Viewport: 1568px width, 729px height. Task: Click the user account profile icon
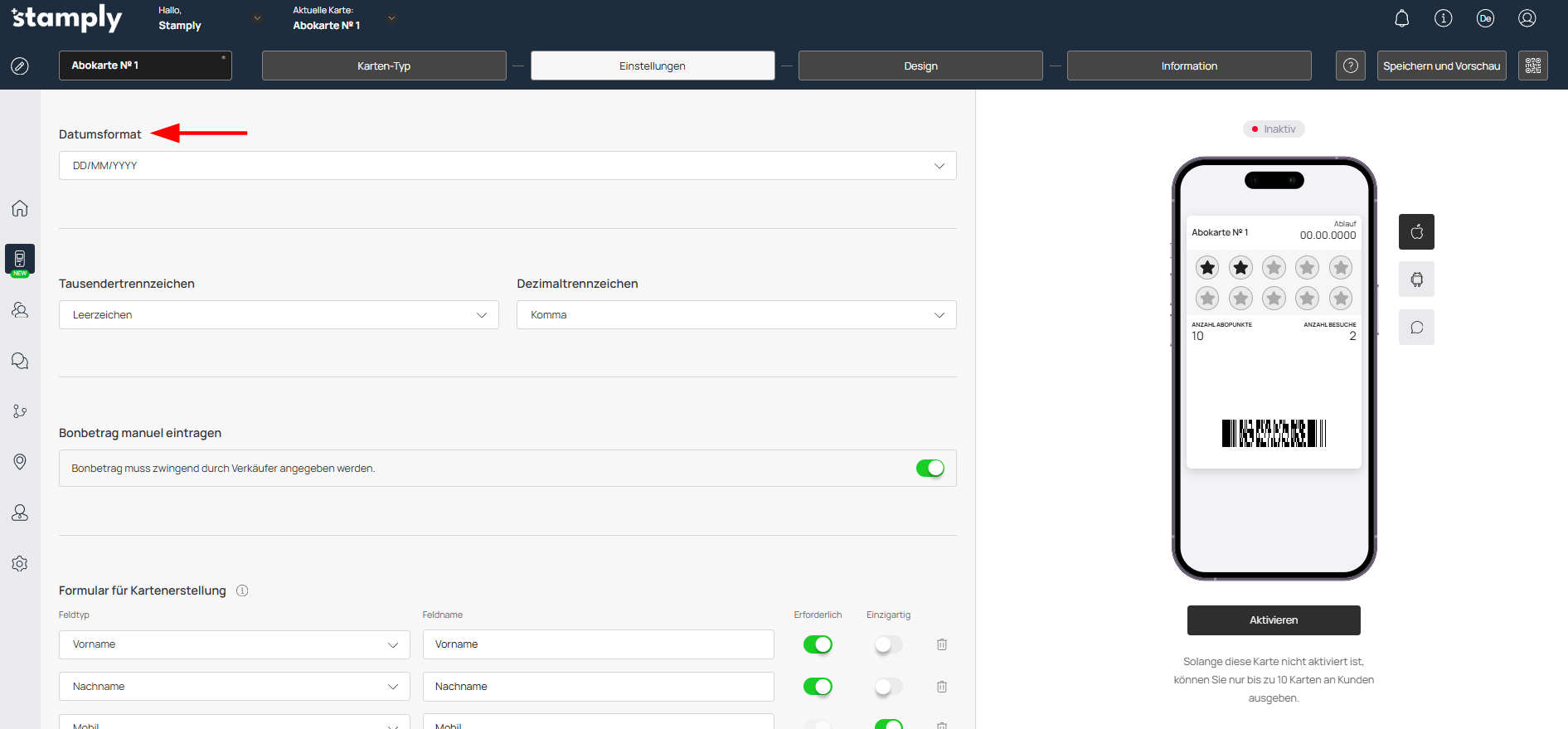[1527, 18]
